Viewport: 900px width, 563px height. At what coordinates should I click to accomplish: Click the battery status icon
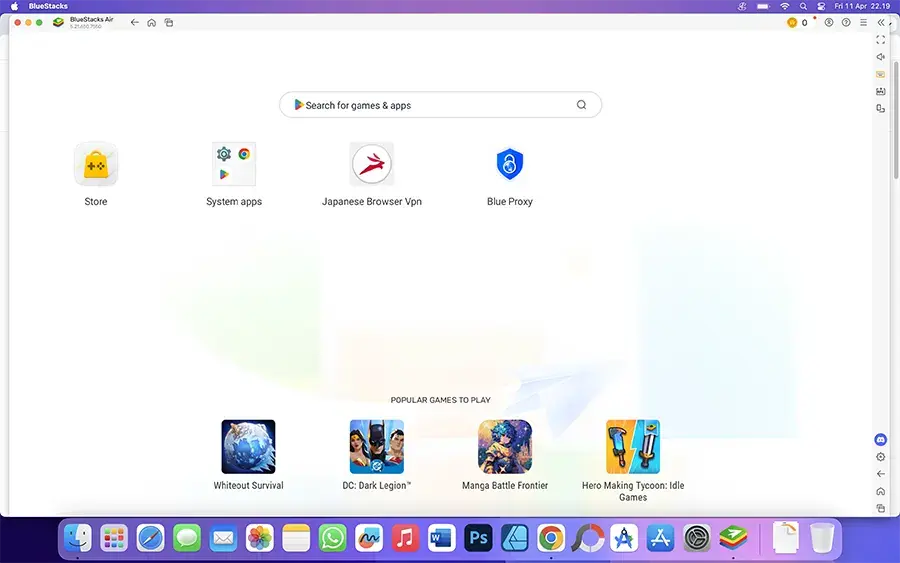click(763, 6)
